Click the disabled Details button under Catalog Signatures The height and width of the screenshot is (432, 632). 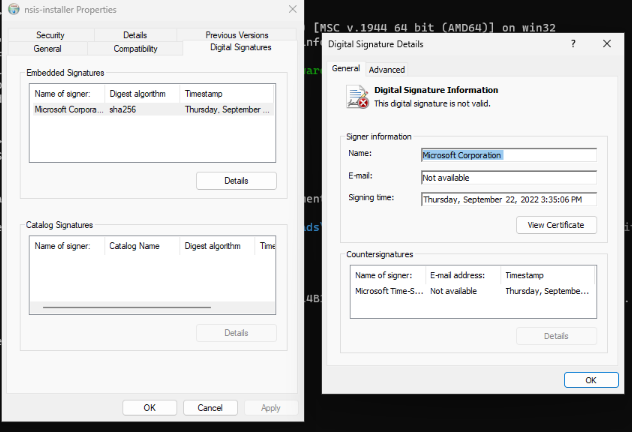(x=236, y=333)
